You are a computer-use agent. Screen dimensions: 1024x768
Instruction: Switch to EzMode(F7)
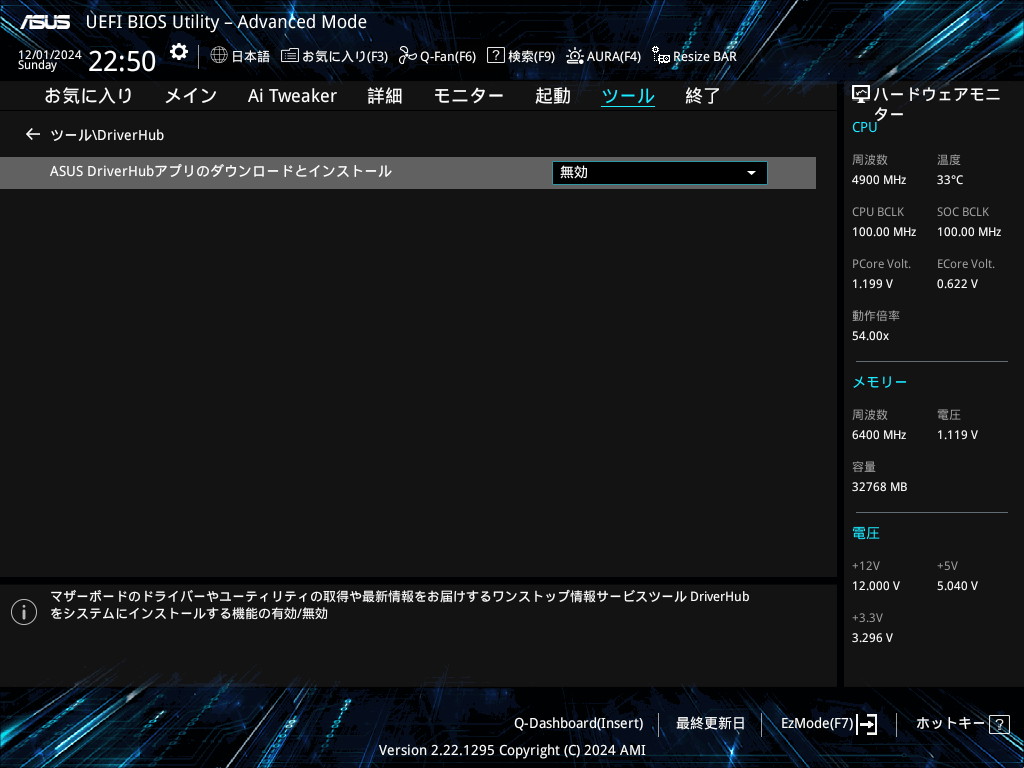pyautogui.click(x=817, y=724)
